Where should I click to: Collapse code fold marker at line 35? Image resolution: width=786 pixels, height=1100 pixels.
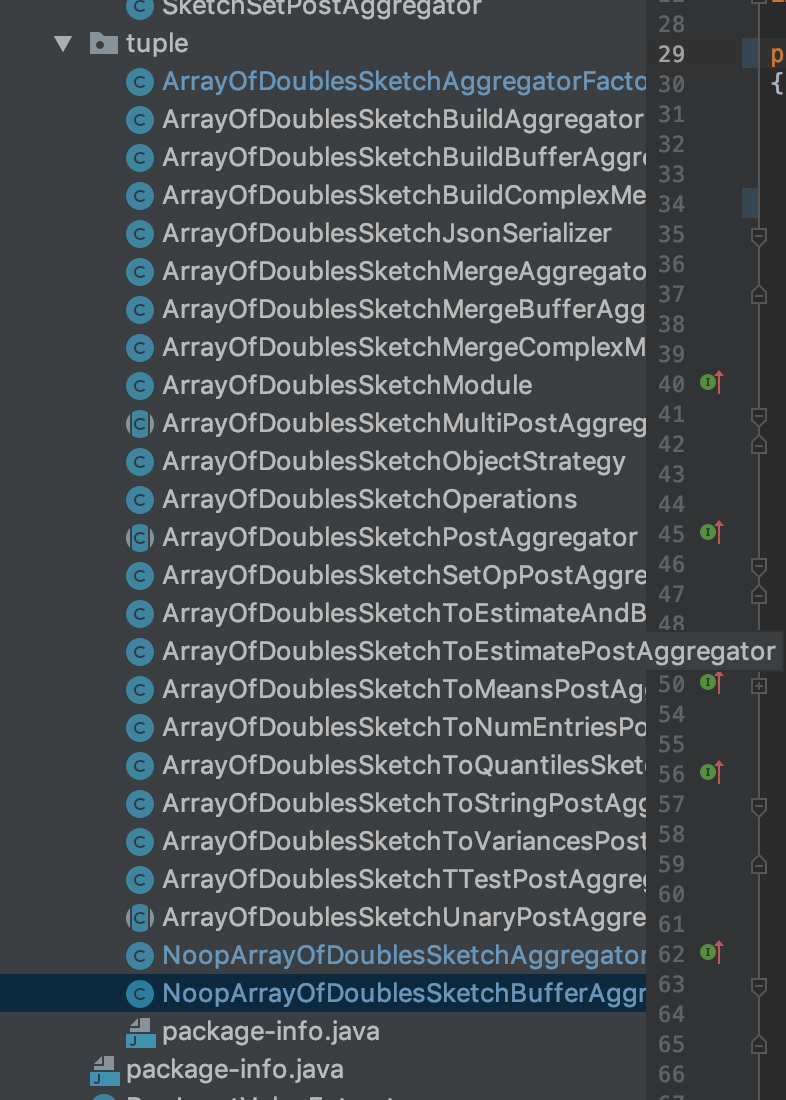tap(759, 236)
